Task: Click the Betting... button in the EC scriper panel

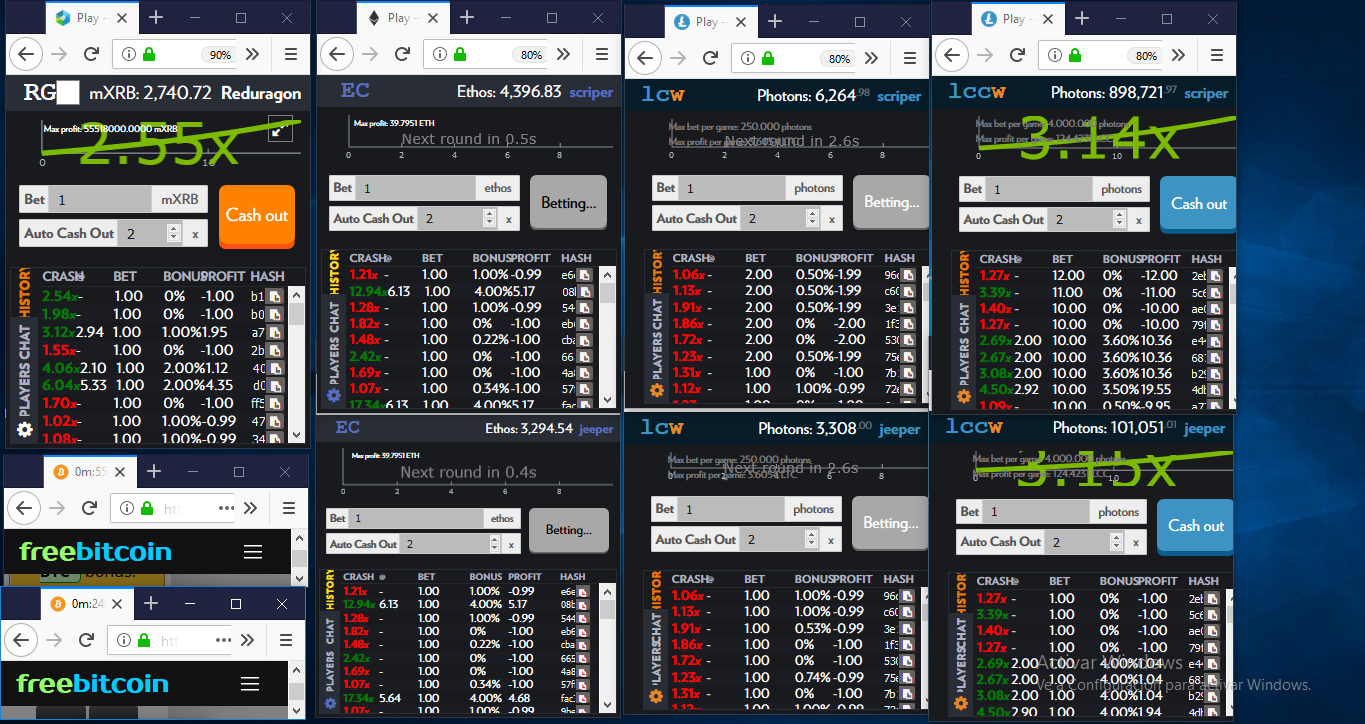Action: click(x=568, y=203)
